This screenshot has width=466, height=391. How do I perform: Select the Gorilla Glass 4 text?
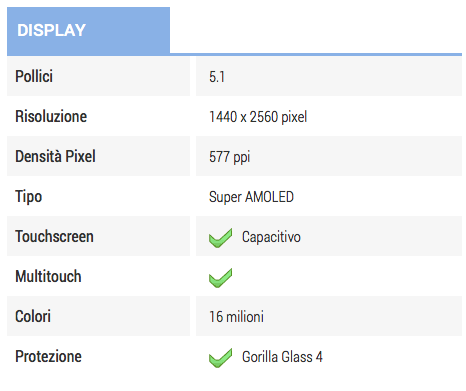point(282,357)
